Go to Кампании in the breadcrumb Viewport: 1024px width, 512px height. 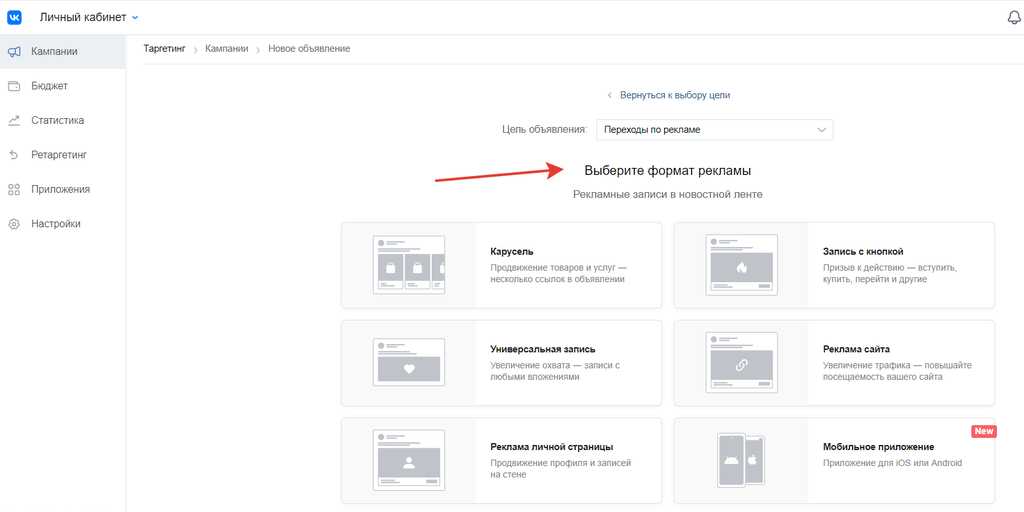point(227,49)
